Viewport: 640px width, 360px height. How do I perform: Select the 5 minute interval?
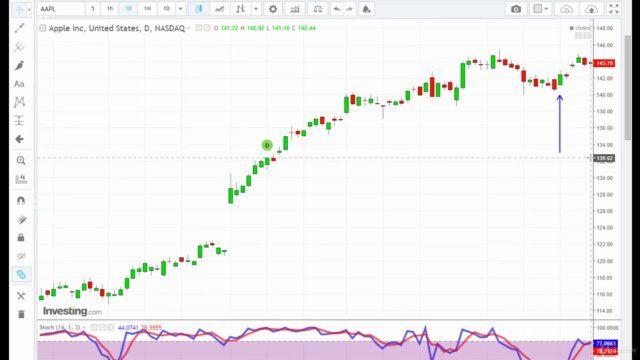click(93, 9)
